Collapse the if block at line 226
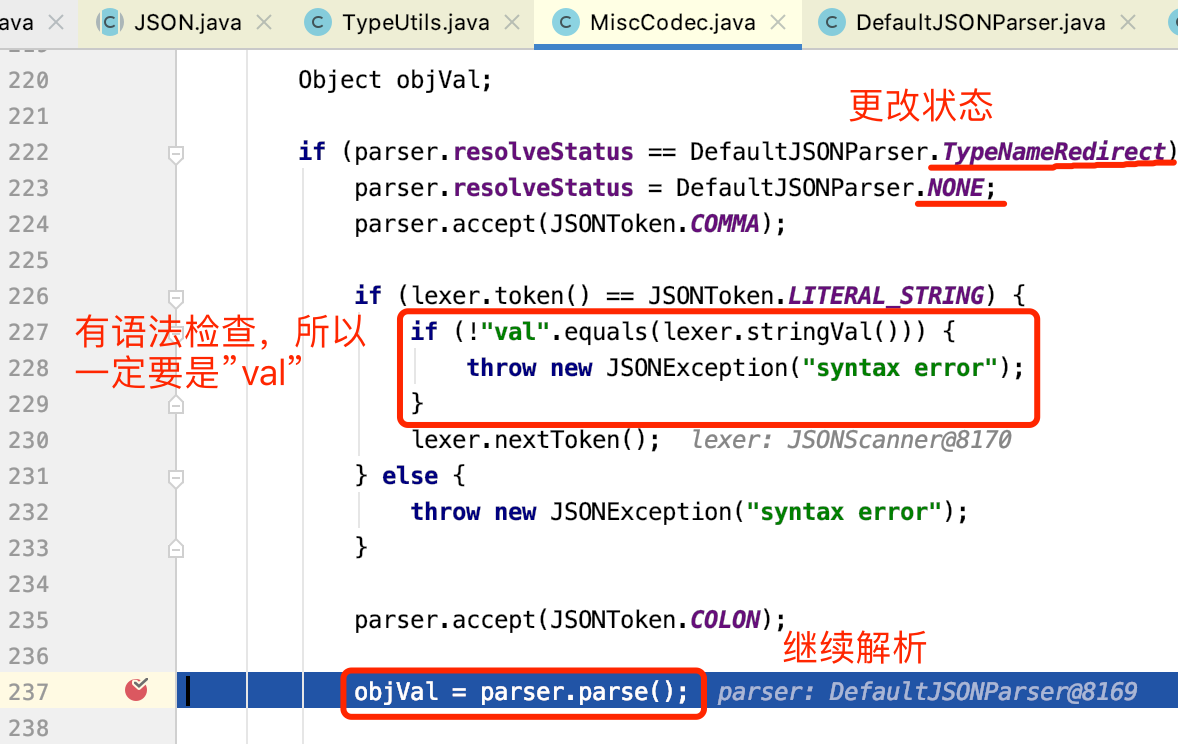The height and width of the screenshot is (744, 1178). coord(176,298)
